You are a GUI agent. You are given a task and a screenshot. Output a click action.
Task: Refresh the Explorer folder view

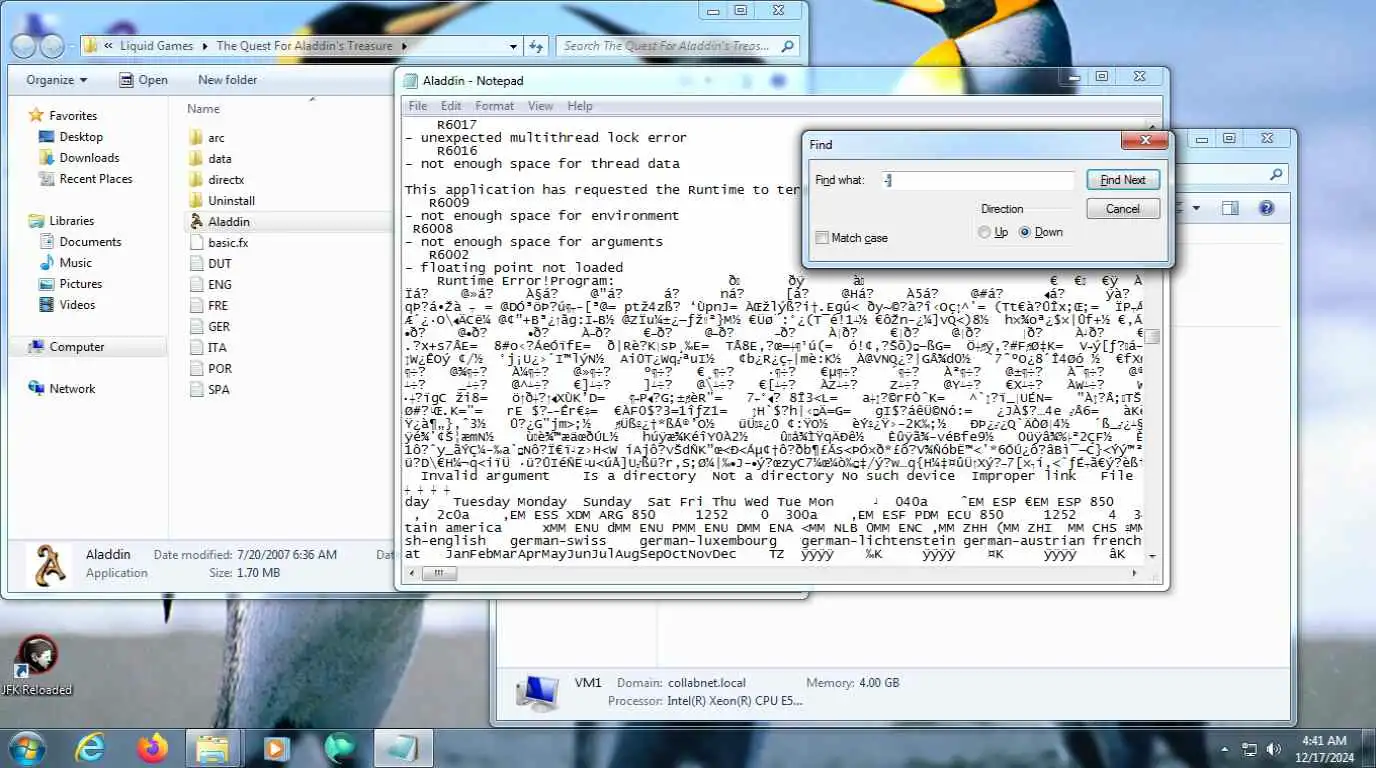click(x=536, y=46)
